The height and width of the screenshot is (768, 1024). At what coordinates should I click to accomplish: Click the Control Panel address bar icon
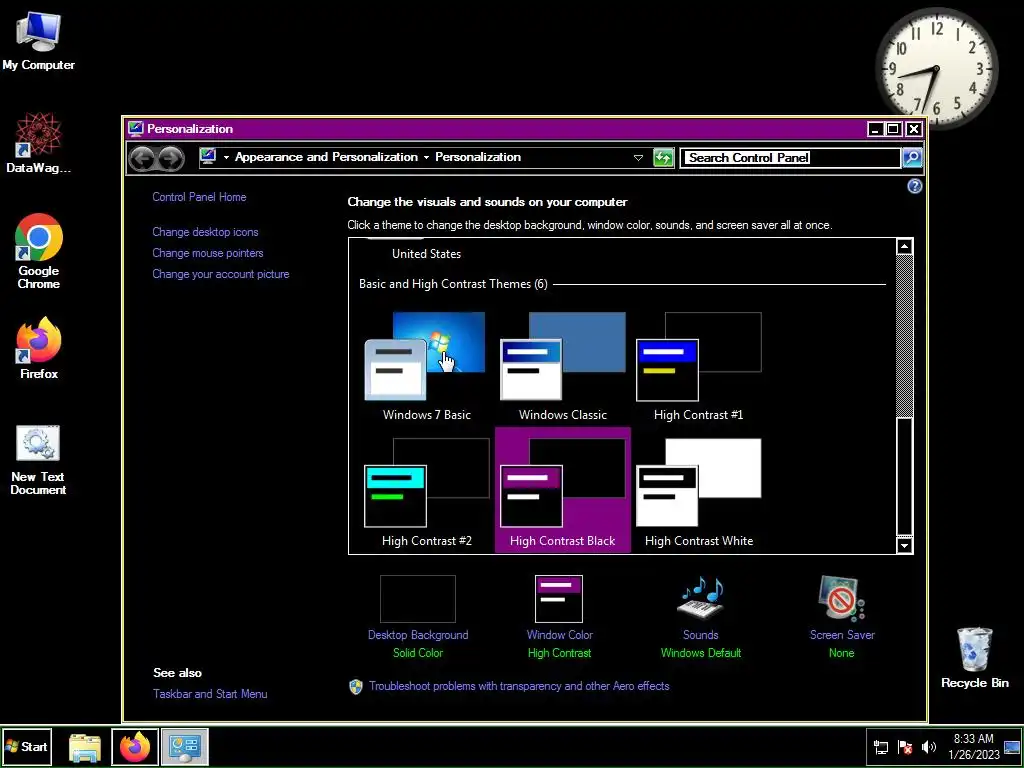click(208, 157)
